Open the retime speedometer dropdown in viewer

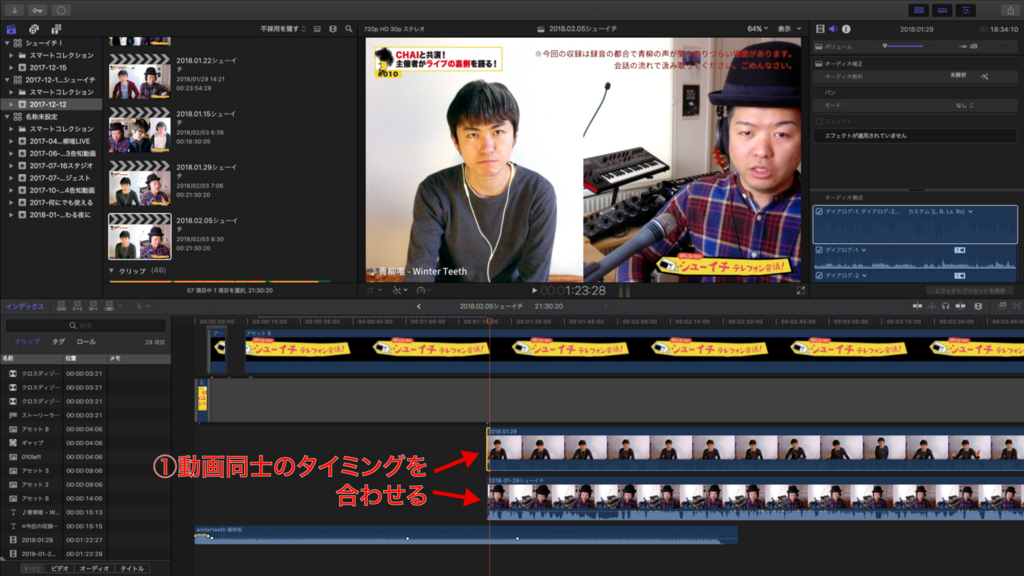tap(423, 291)
